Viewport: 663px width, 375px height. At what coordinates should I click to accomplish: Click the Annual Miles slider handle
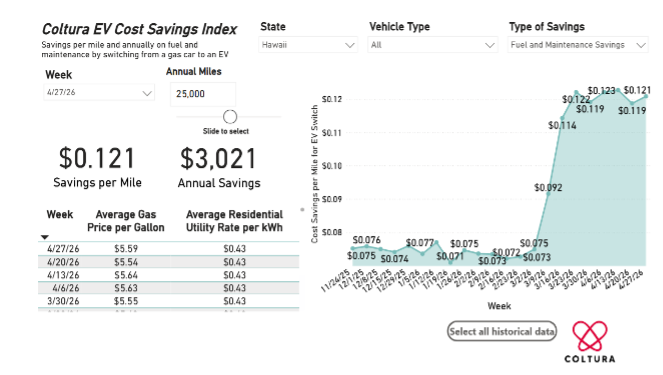[230, 117]
